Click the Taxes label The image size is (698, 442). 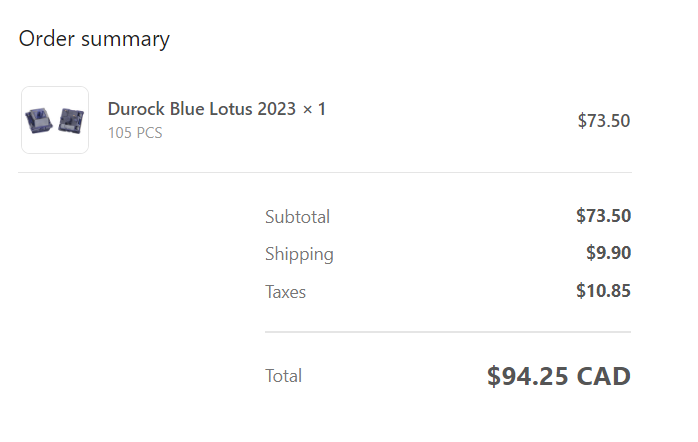pos(285,292)
